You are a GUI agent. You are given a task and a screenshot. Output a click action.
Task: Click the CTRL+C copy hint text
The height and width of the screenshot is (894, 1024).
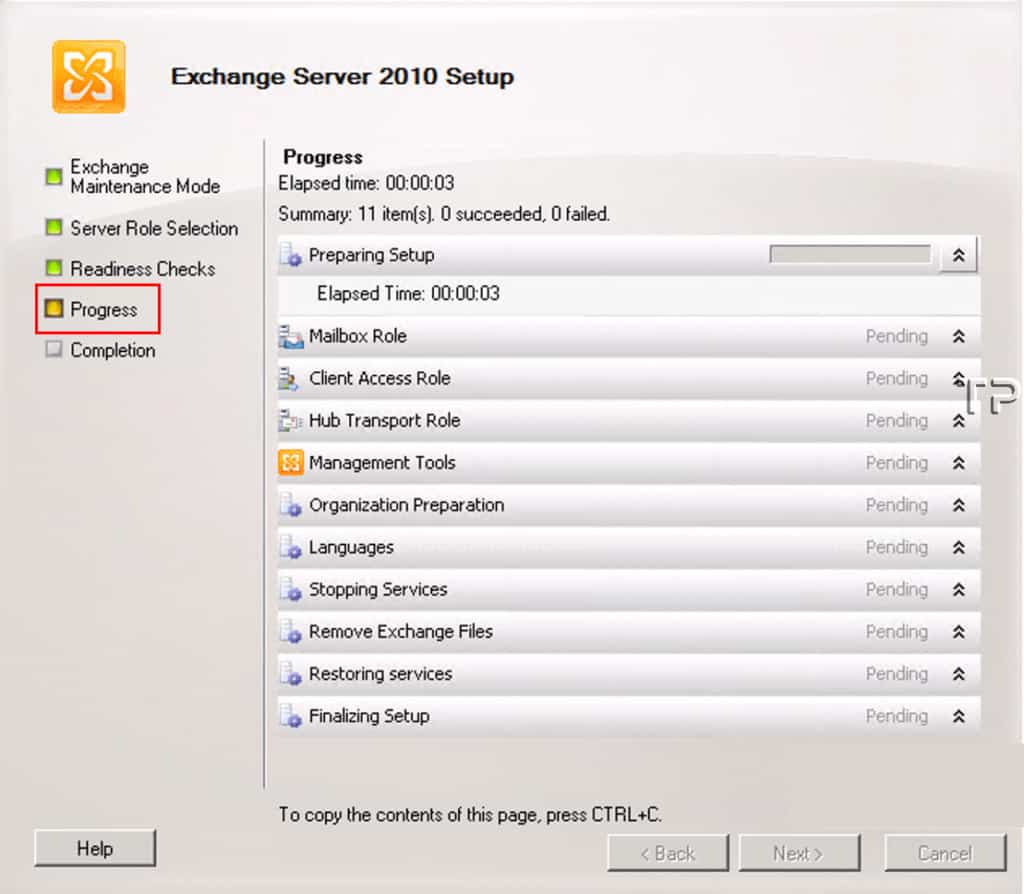[x=470, y=815]
